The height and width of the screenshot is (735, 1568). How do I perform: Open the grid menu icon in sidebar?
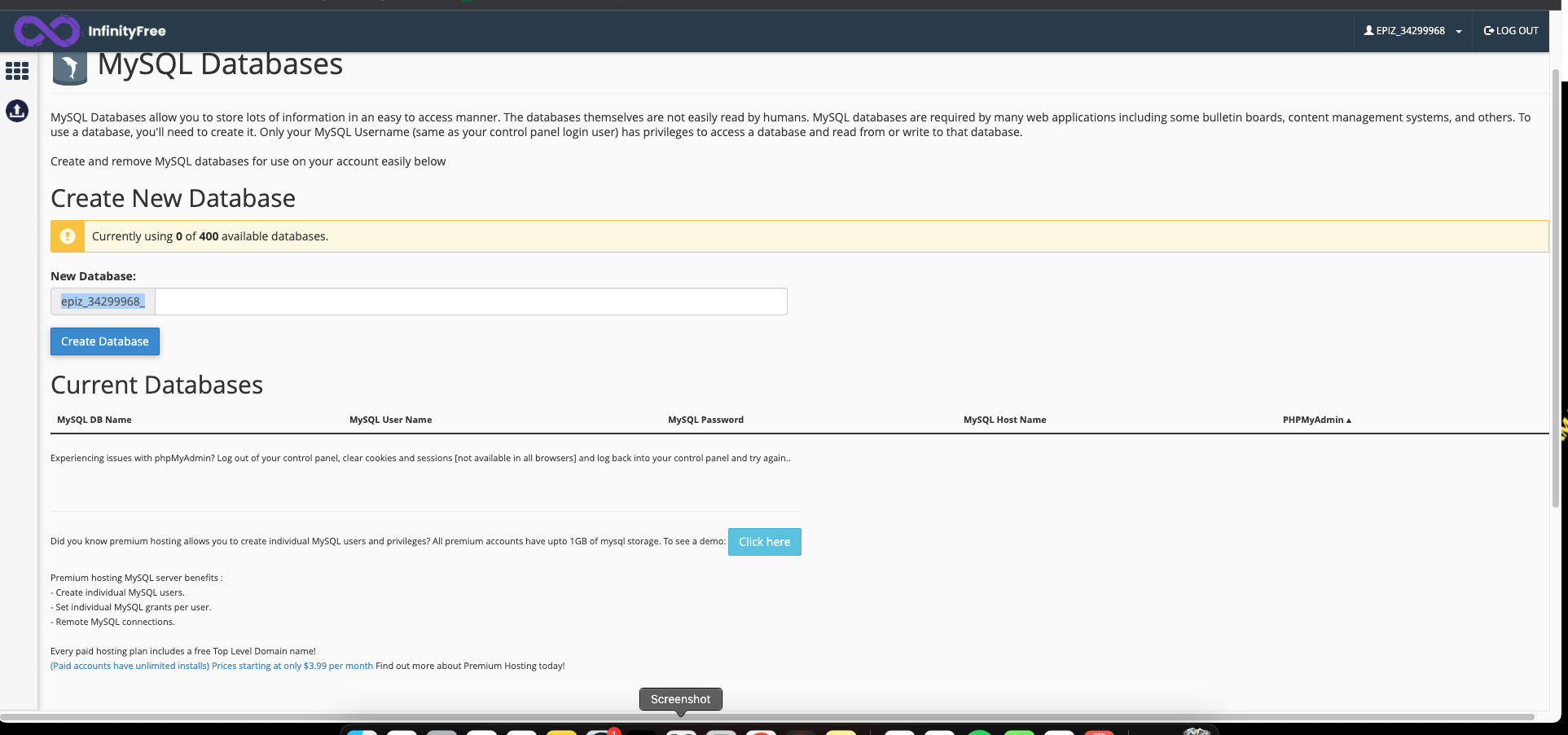pos(17,71)
